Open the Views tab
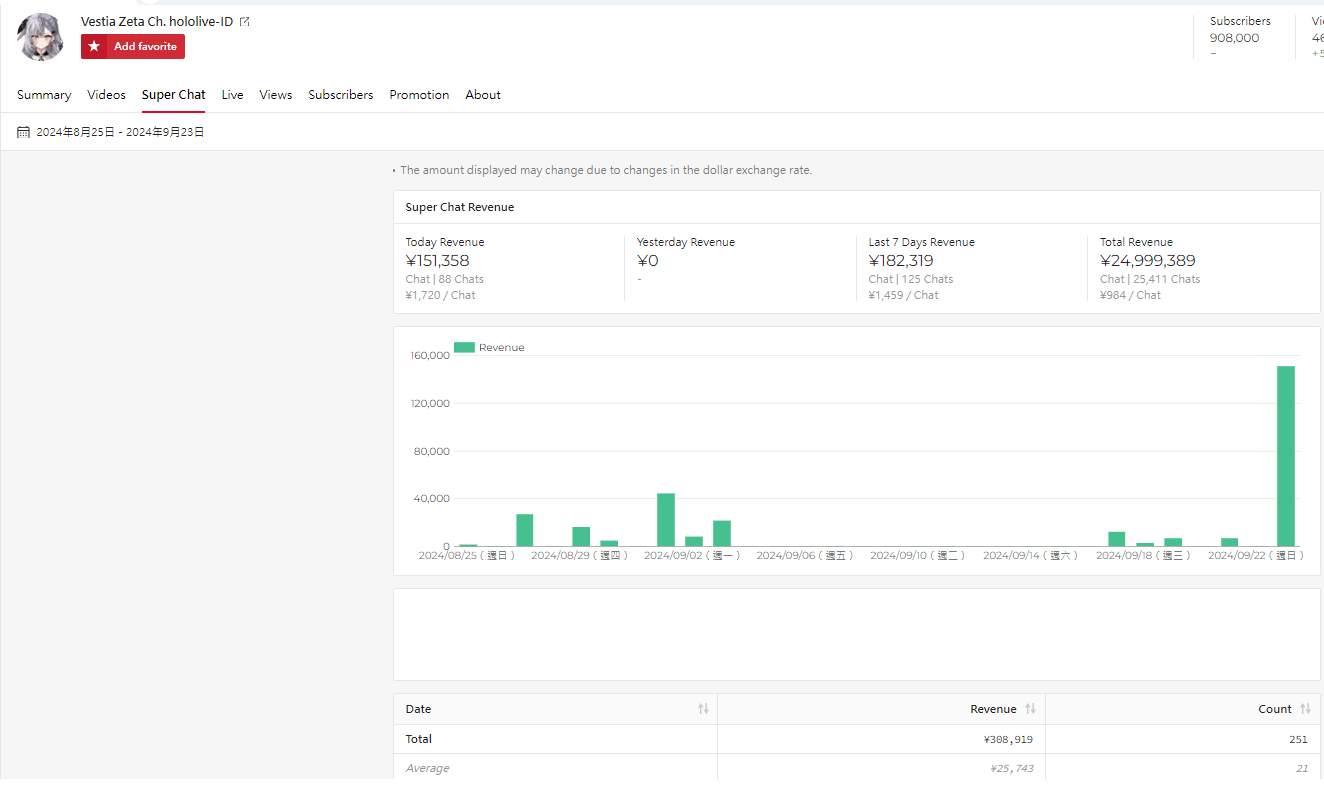1324x808 pixels. 276,95
